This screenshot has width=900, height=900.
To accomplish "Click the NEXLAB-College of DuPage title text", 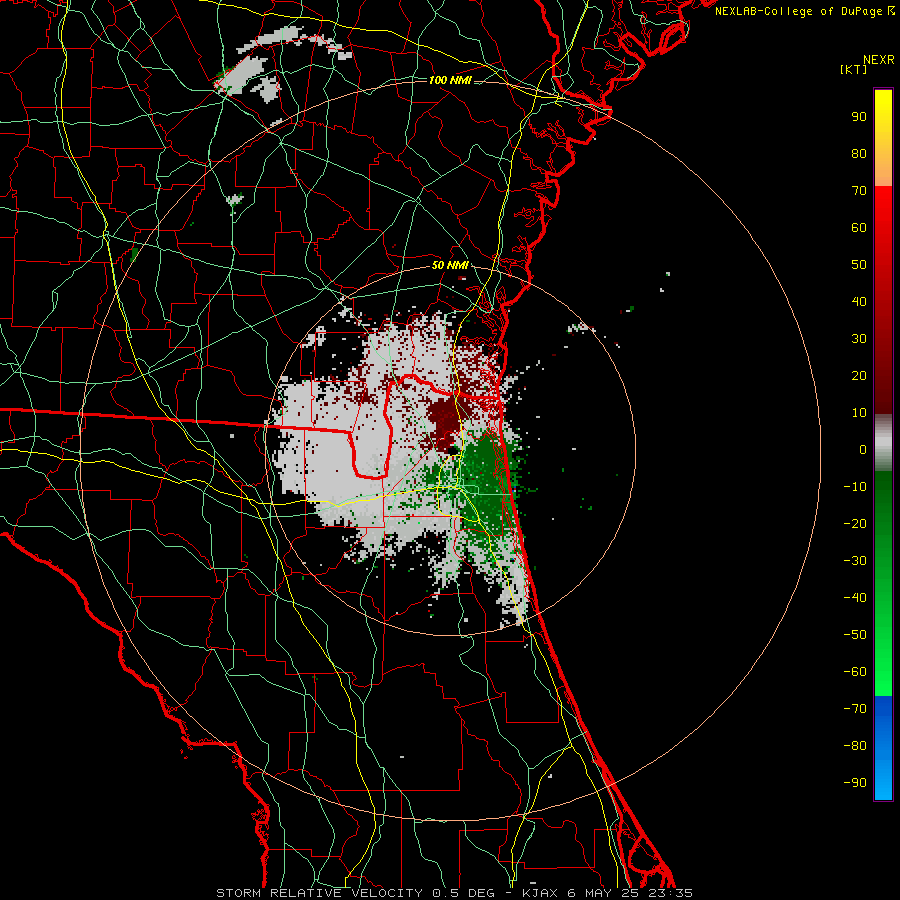I will [798, 11].
